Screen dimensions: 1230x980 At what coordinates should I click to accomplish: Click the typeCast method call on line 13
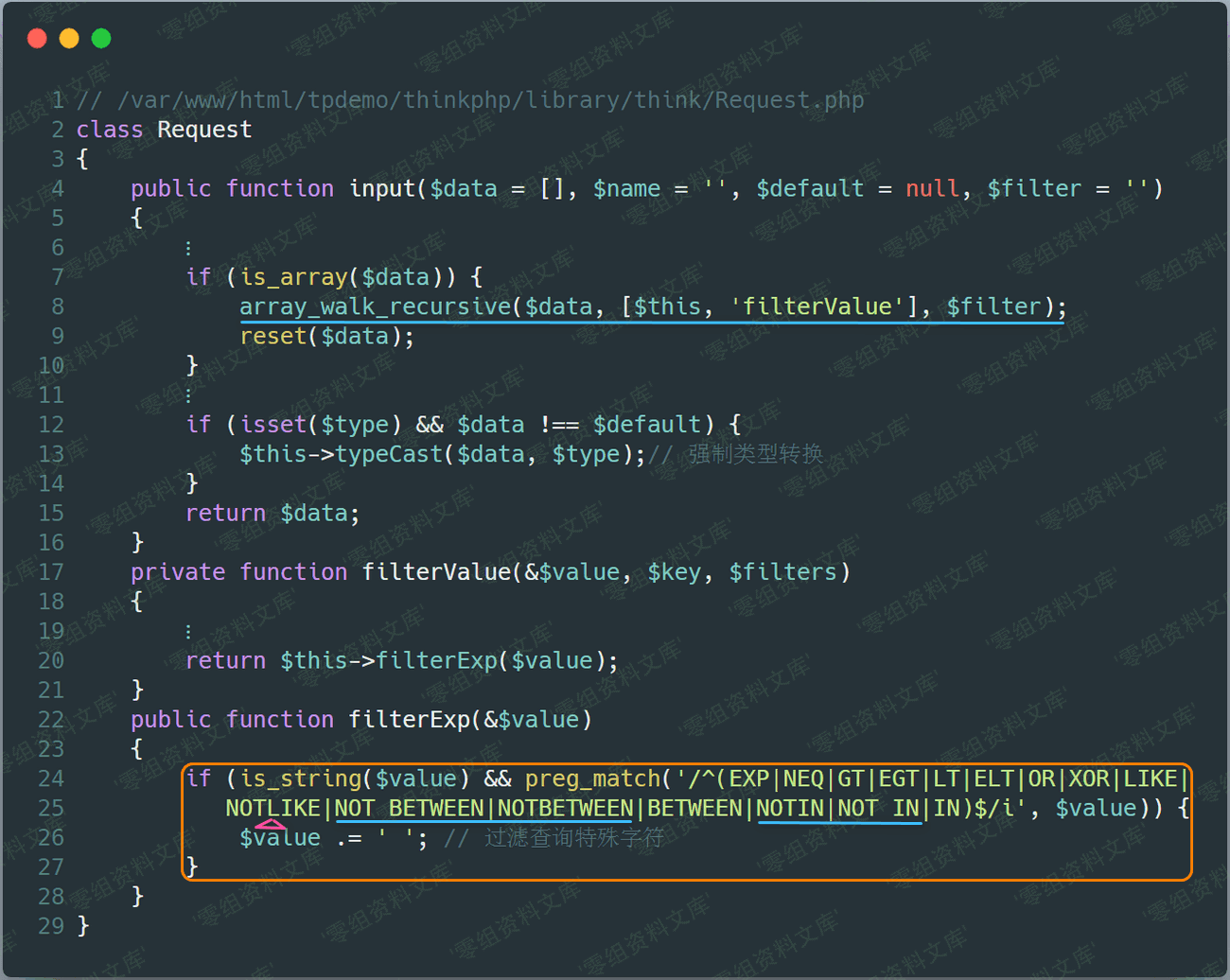[x=389, y=454]
